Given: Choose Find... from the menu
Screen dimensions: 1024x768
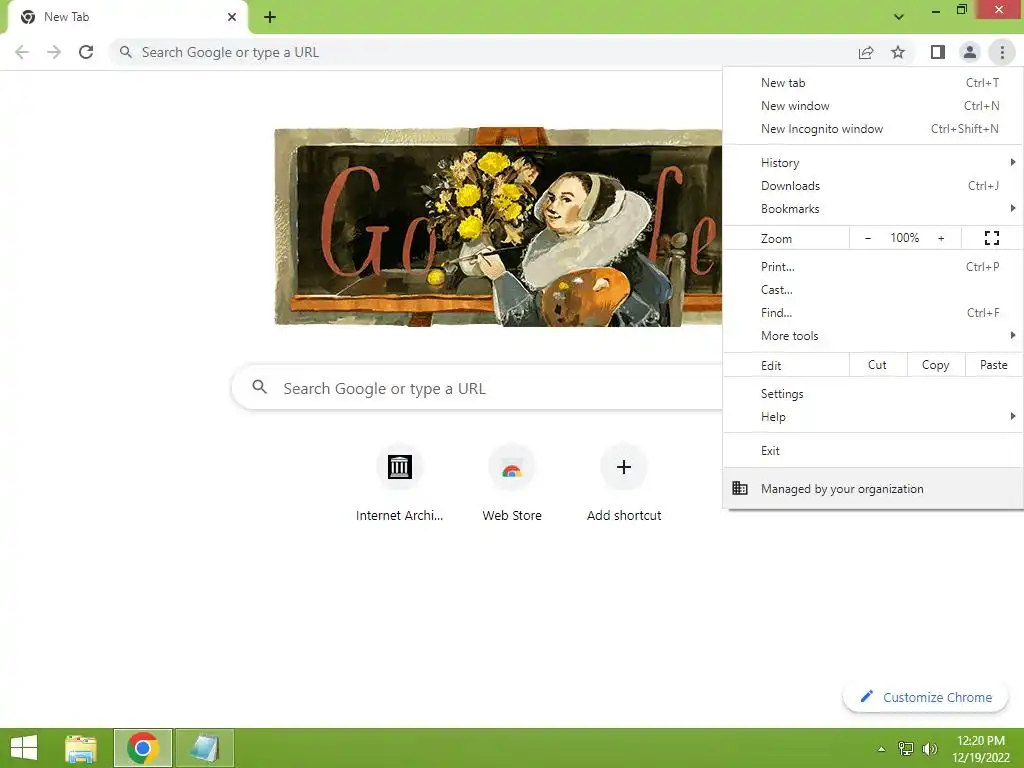Looking at the screenshot, I should (x=873, y=312).
